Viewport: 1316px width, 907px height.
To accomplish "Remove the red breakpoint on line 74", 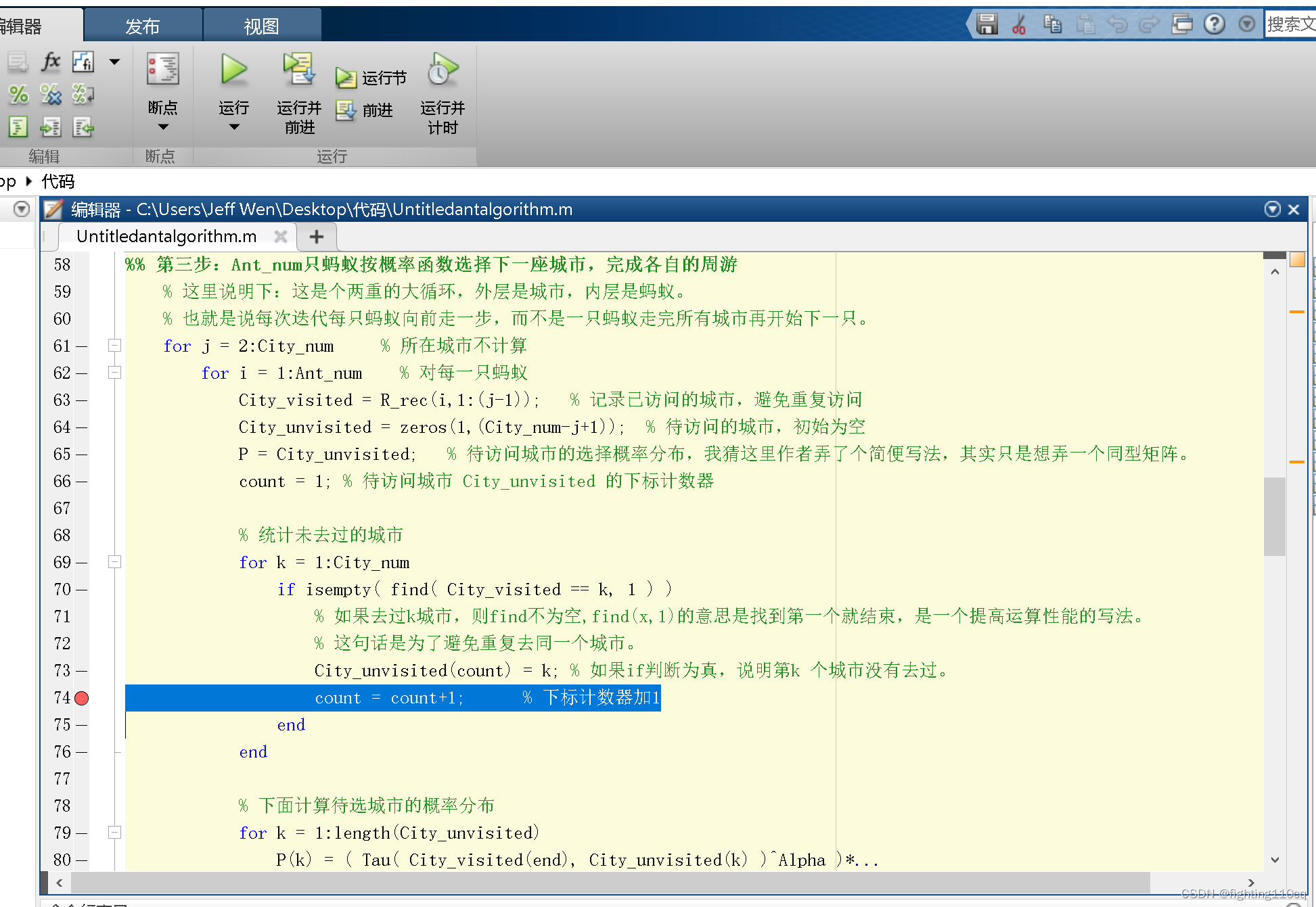I will [x=81, y=698].
